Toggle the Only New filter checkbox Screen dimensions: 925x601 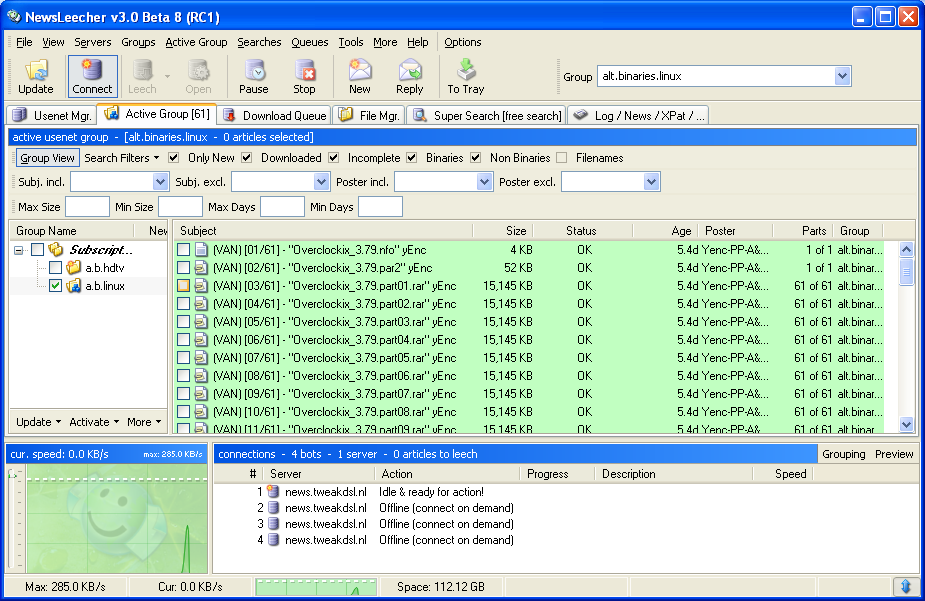(x=173, y=157)
